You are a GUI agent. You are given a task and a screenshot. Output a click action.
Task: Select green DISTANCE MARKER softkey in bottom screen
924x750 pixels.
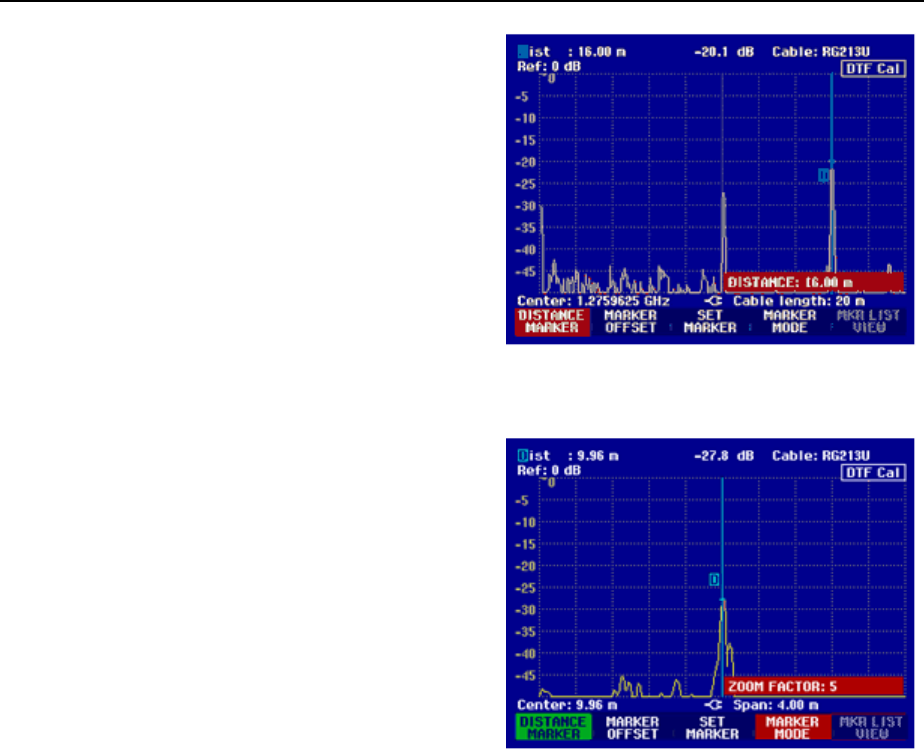553,728
